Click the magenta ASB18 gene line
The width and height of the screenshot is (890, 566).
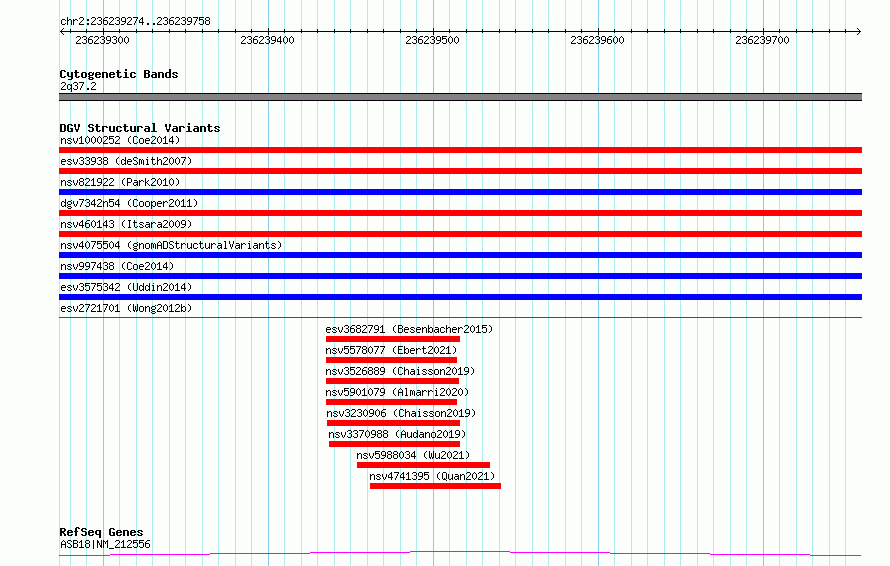460,554
